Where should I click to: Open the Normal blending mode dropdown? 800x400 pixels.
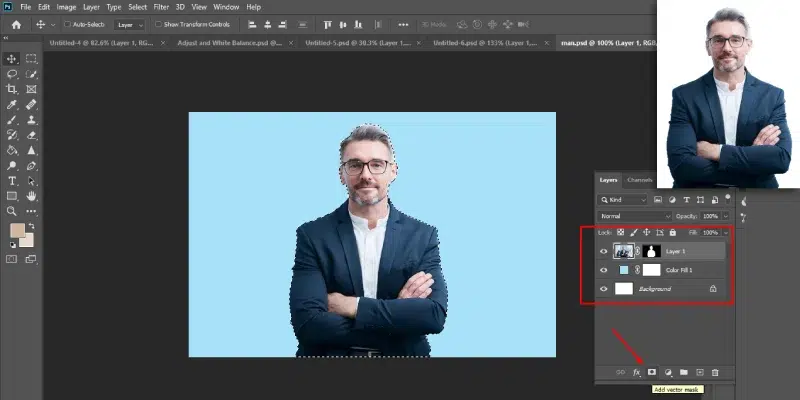click(x=635, y=216)
